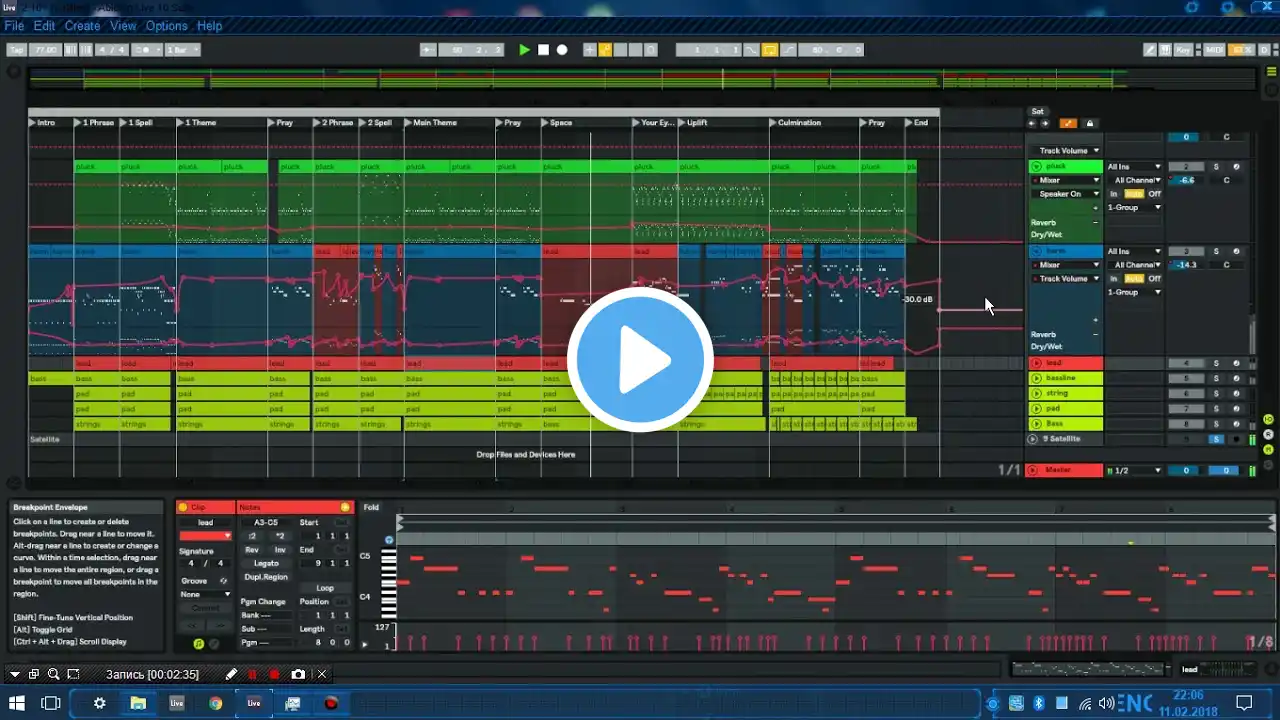Click the Legato button in Notes box
This screenshot has width=1280, height=720.
[x=266, y=563]
